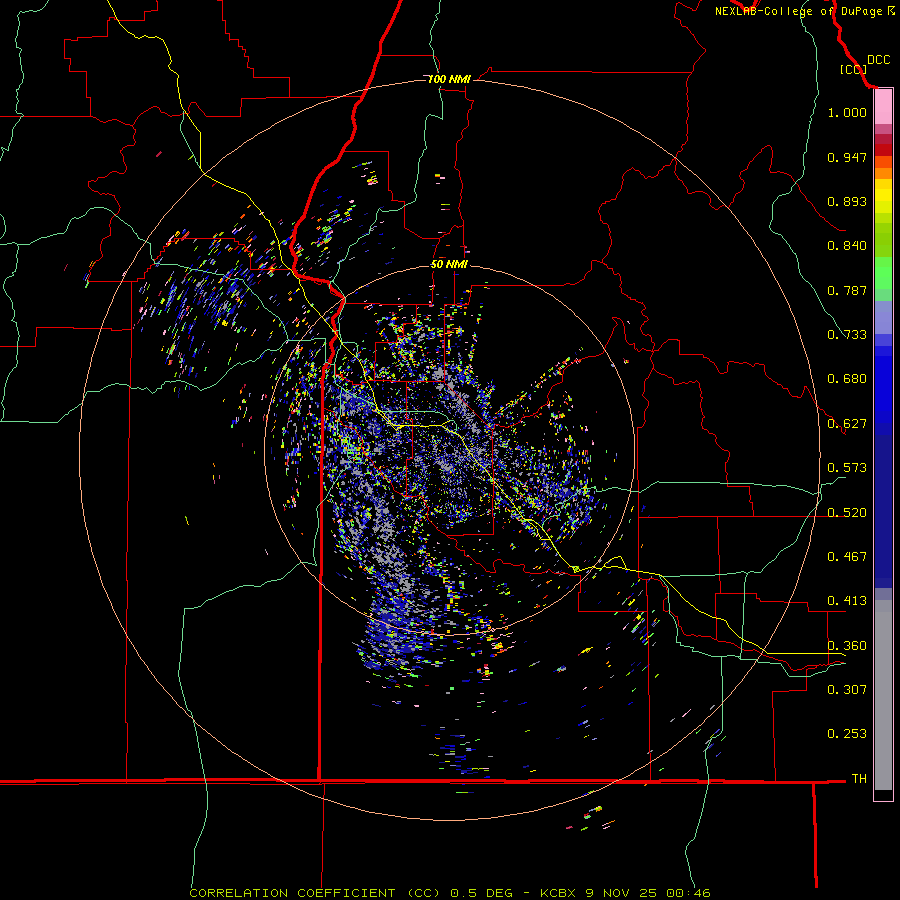Click the 0.893 legend value
This screenshot has width=900, height=900.
point(847,201)
